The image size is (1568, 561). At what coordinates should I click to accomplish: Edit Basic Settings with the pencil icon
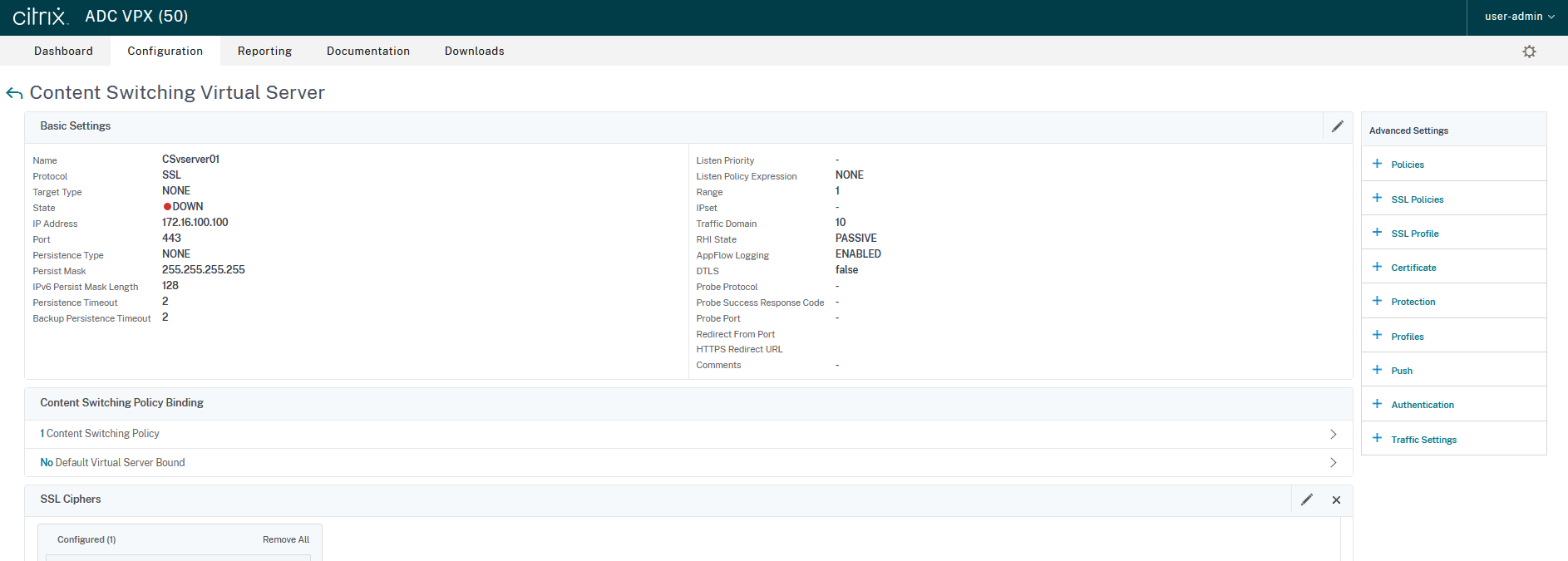coord(1338,126)
